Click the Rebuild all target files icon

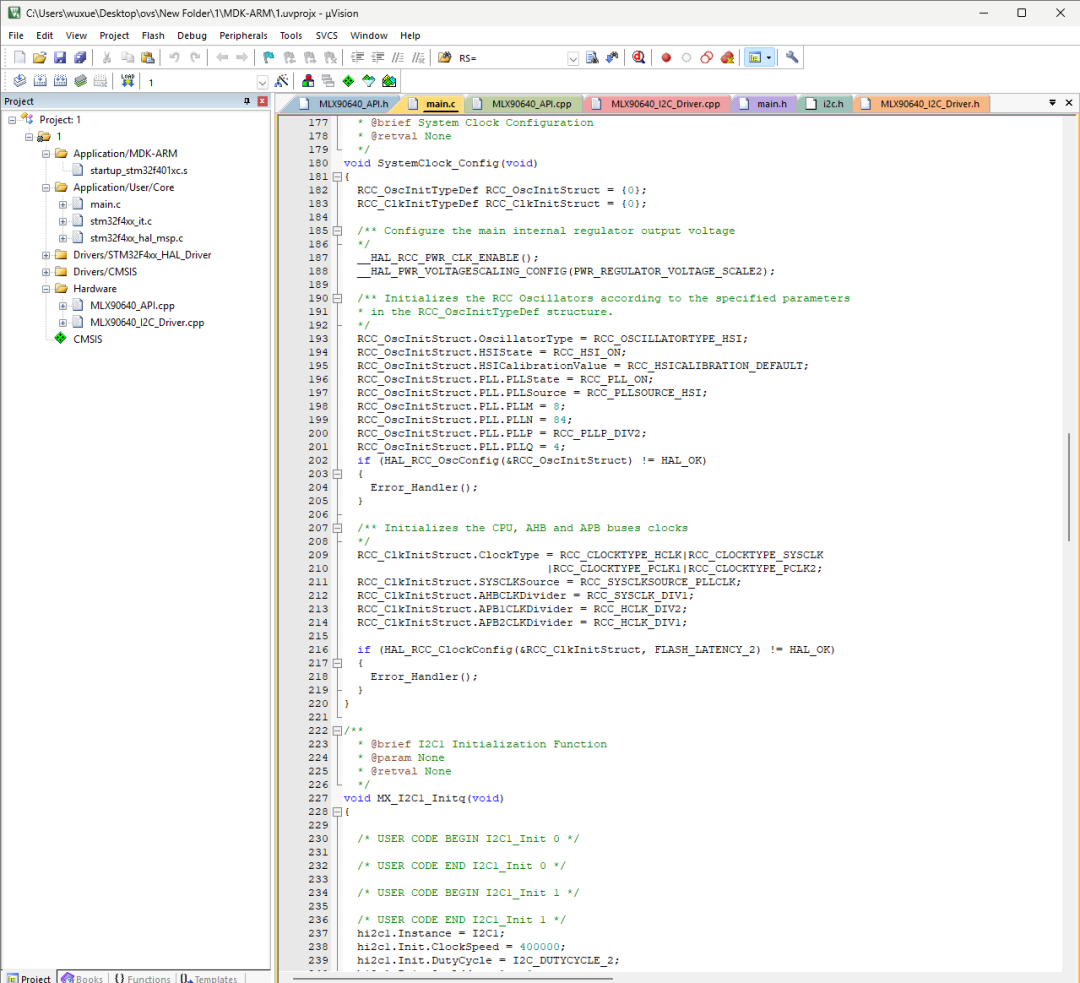[x=58, y=80]
